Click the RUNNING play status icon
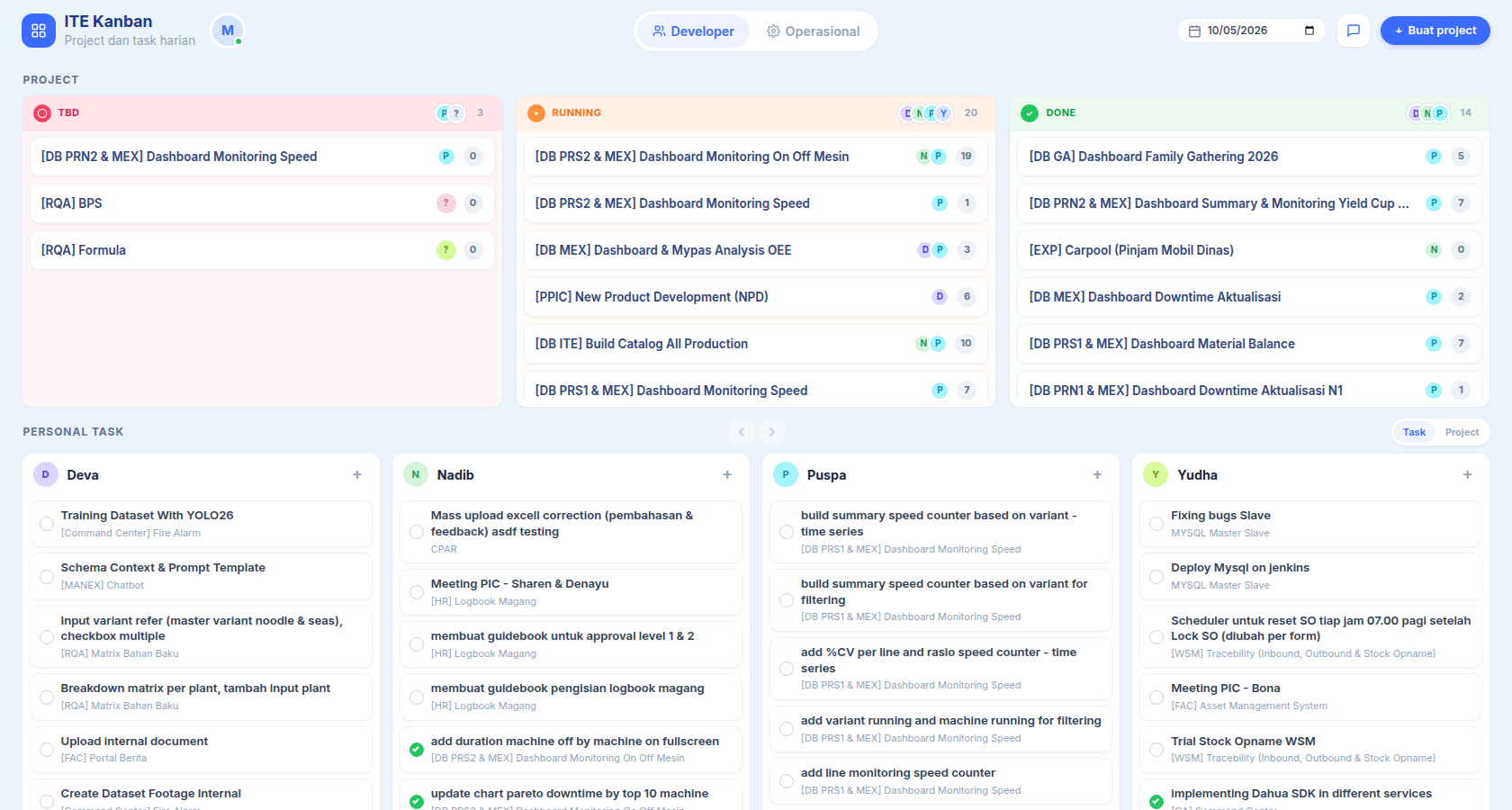Viewport: 1512px width, 810px height. pos(536,113)
